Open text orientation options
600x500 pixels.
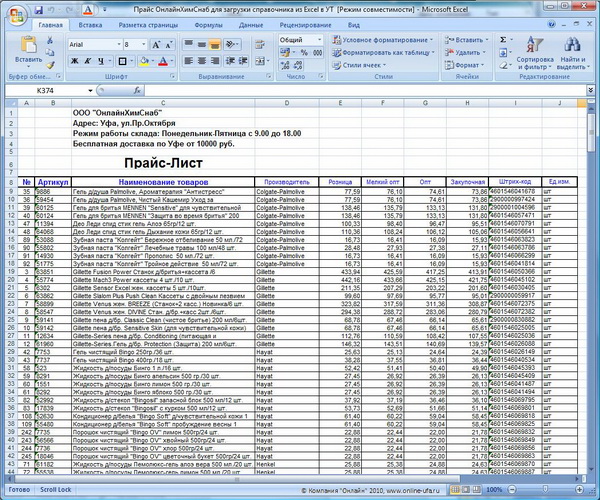coord(232,45)
